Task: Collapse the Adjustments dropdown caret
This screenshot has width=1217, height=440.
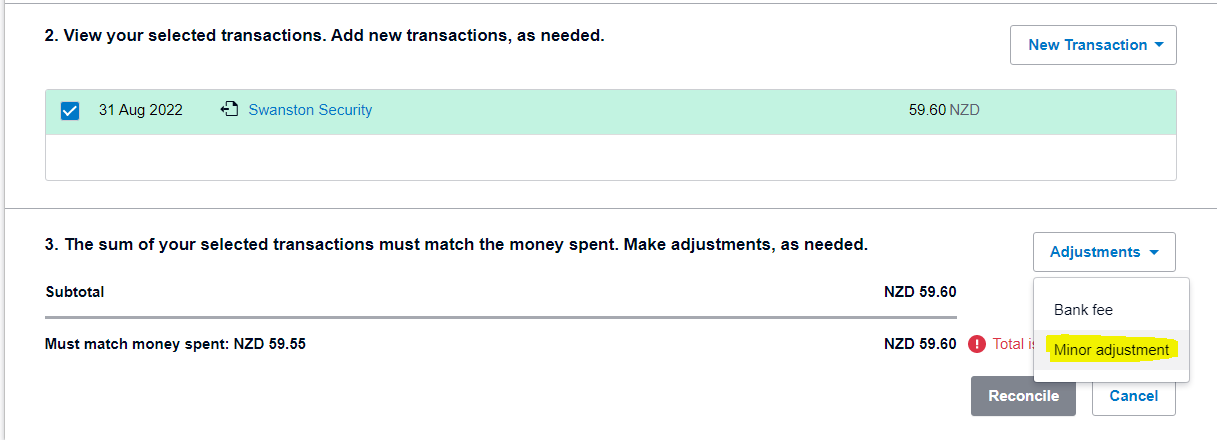Action: [1155, 253]
